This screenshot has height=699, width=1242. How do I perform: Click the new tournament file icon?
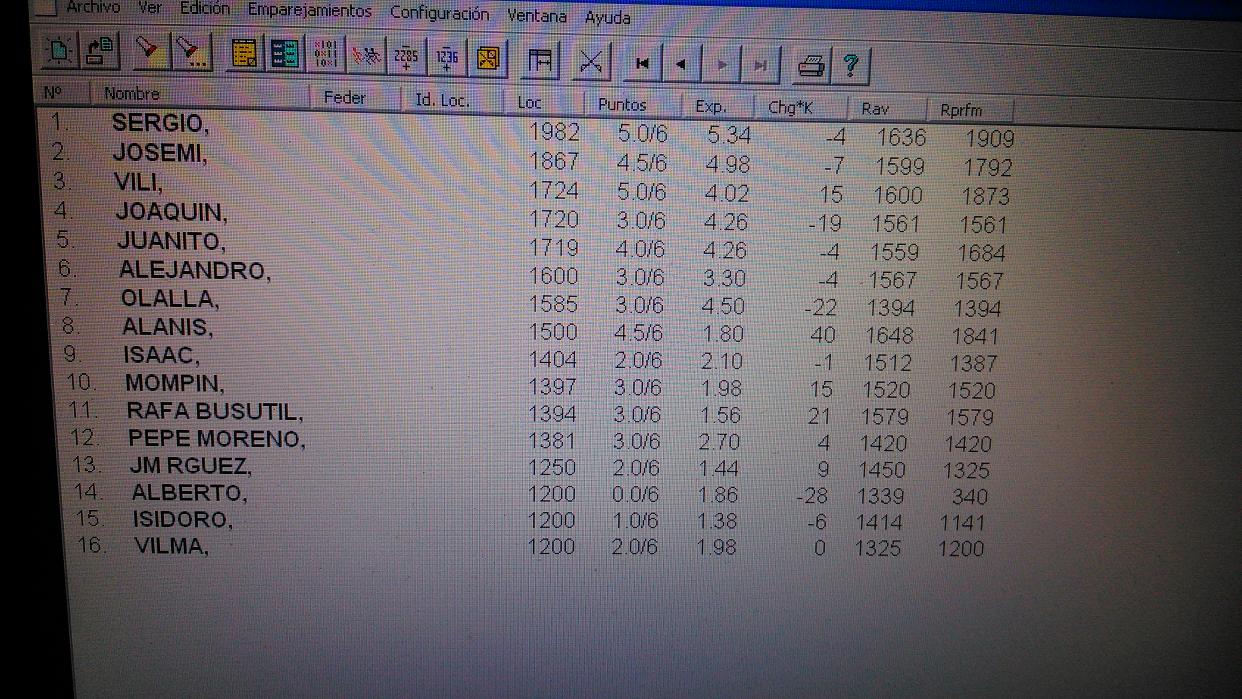(60, 50)
